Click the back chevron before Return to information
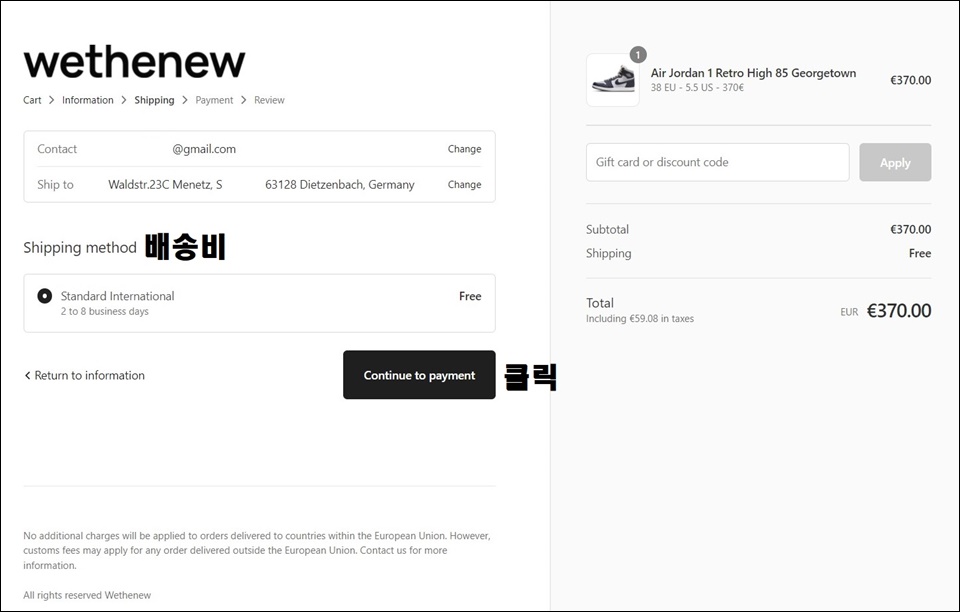 pyautogui.click(x=27, y=375)
